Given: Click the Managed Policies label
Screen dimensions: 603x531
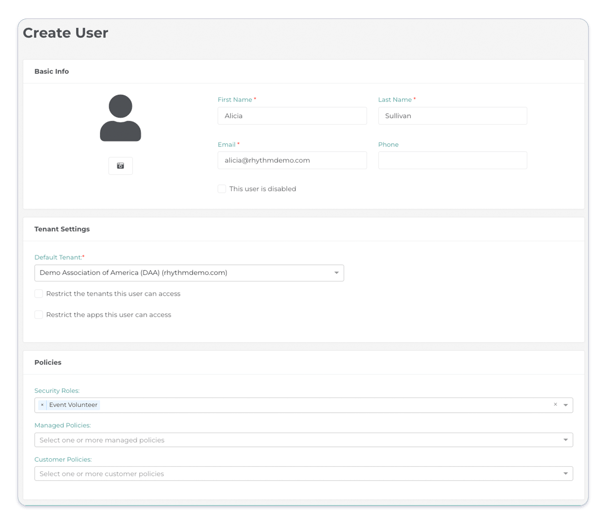Looking at the screenshot, I should point(63,425).
